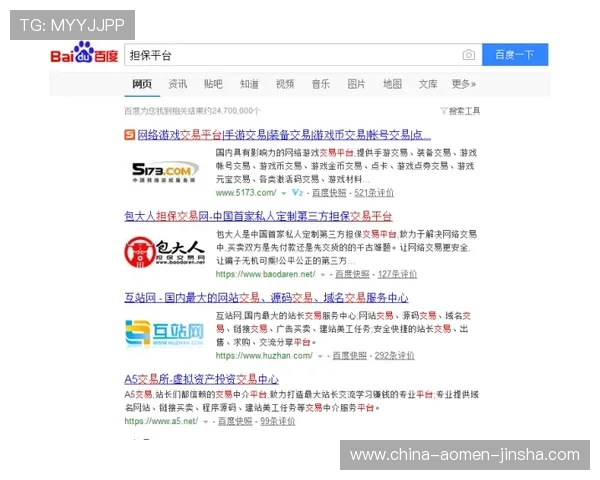Expand dropdown arrow next to huzhan.com
600x480 pixels.
coord(320,356)
